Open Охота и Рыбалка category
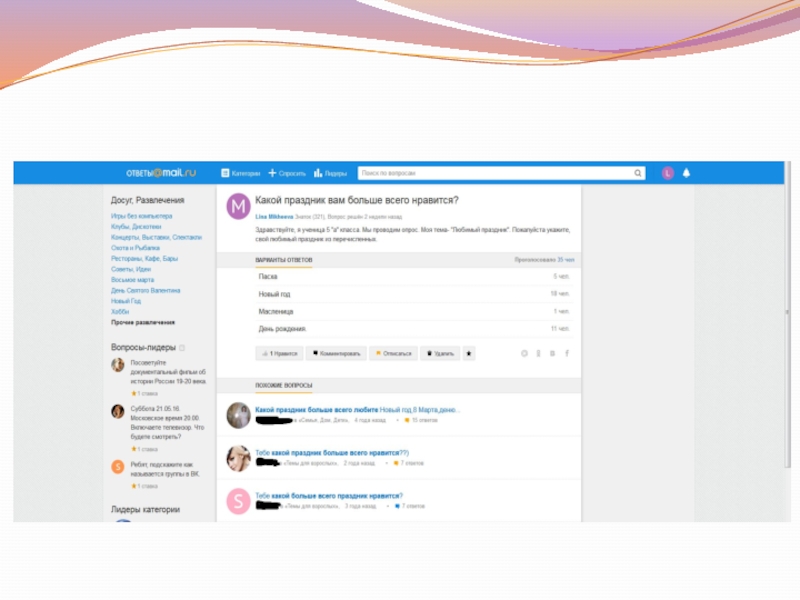This screenshot has width=800, height=600. pos(135,248)
